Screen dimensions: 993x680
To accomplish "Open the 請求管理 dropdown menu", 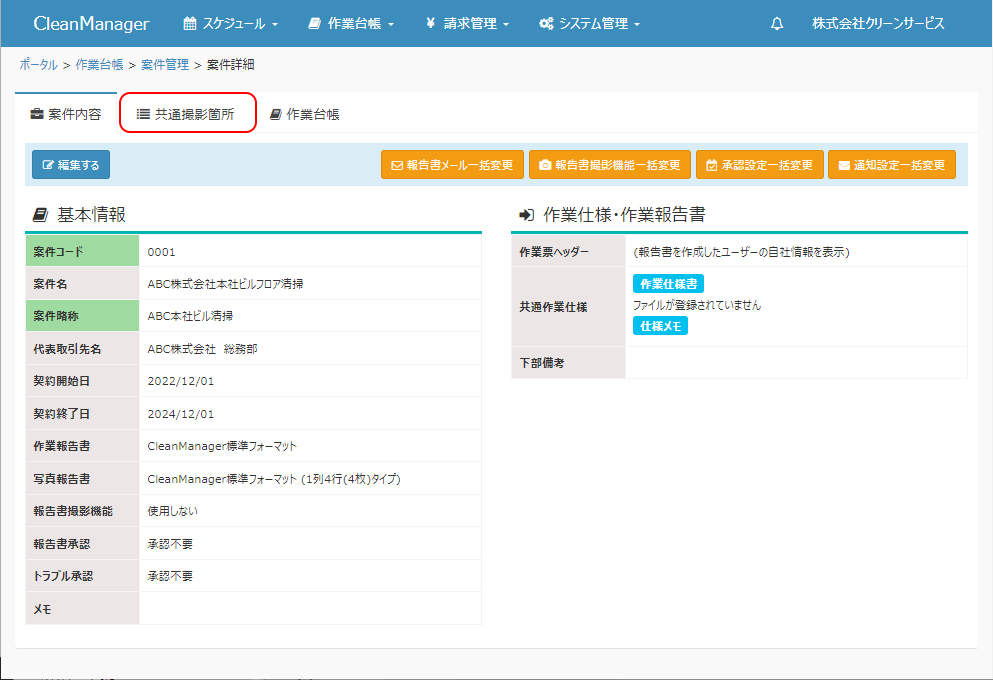I will pos(467,24).
